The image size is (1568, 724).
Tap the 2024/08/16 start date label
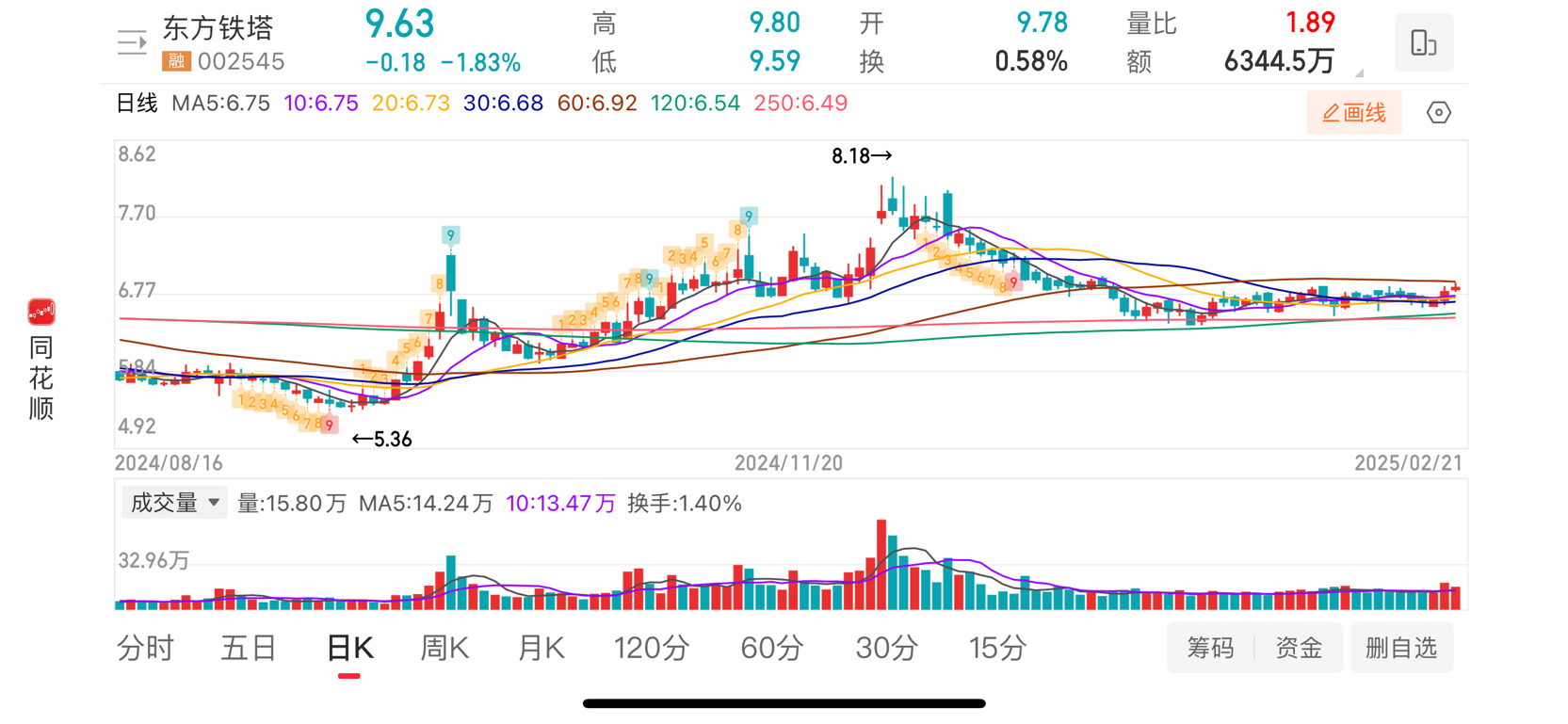[x=169, y=463]
